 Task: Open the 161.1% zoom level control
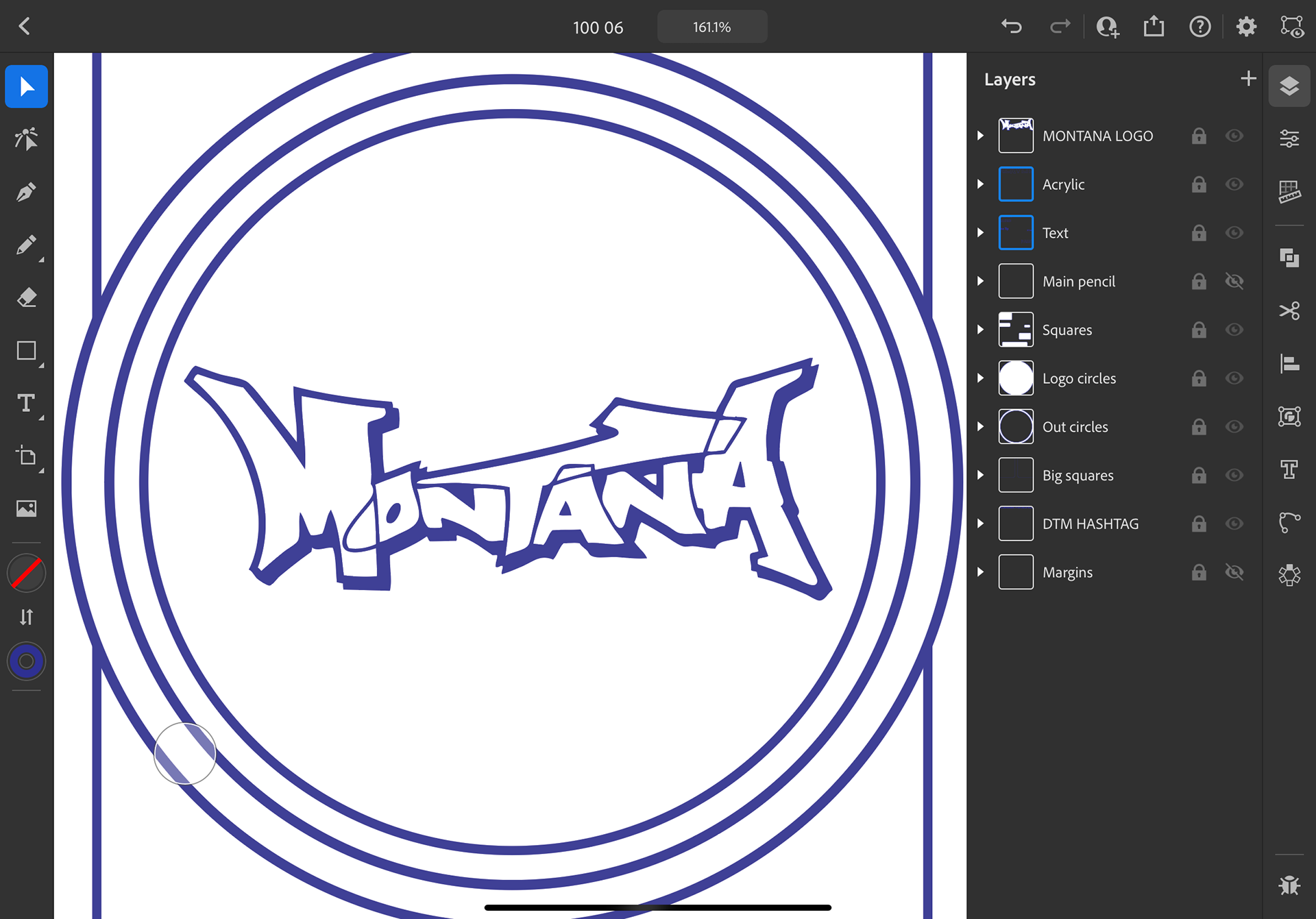tap(712, 27)
